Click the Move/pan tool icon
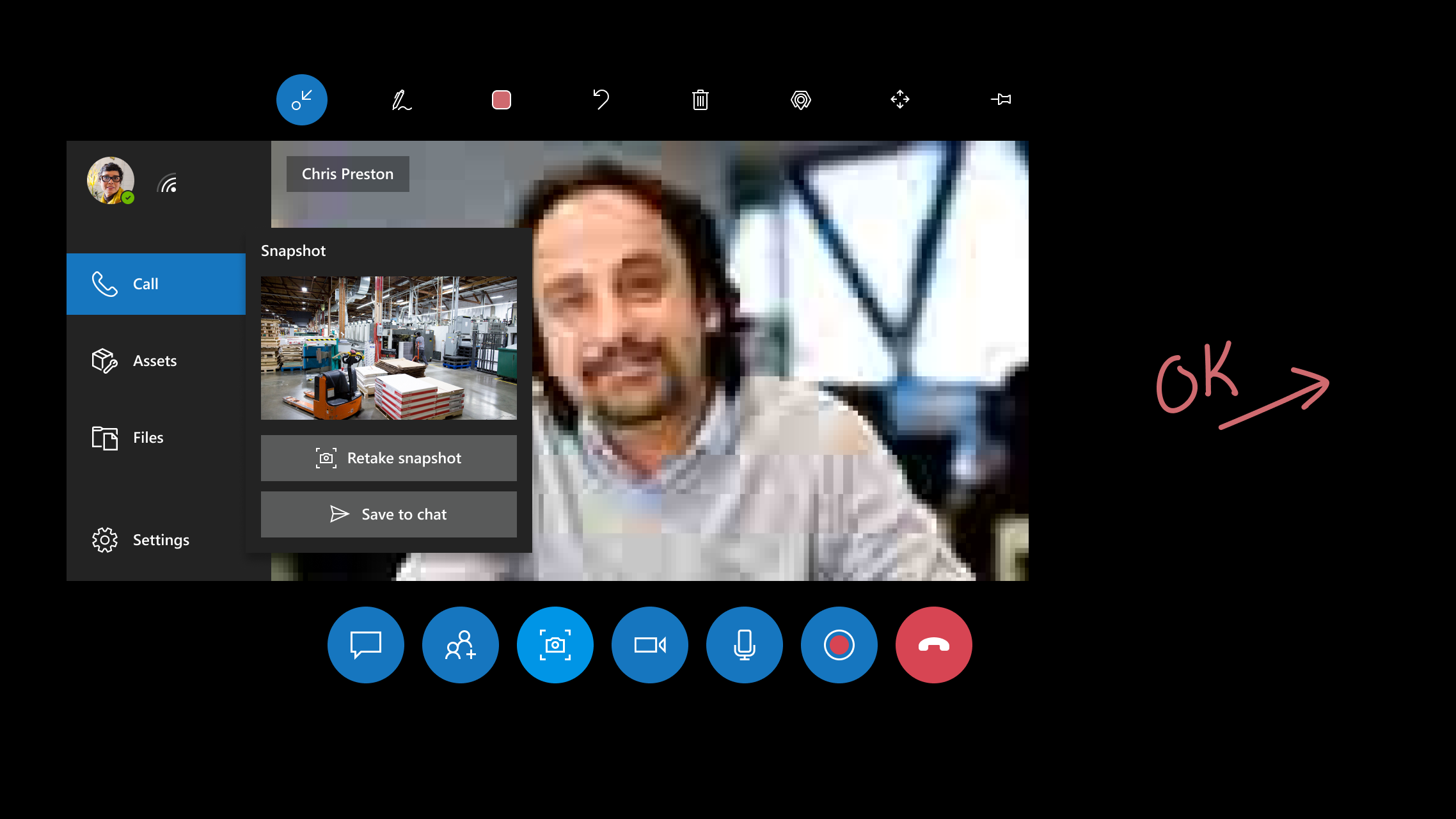1456x819 pixels. click(900, 99)
